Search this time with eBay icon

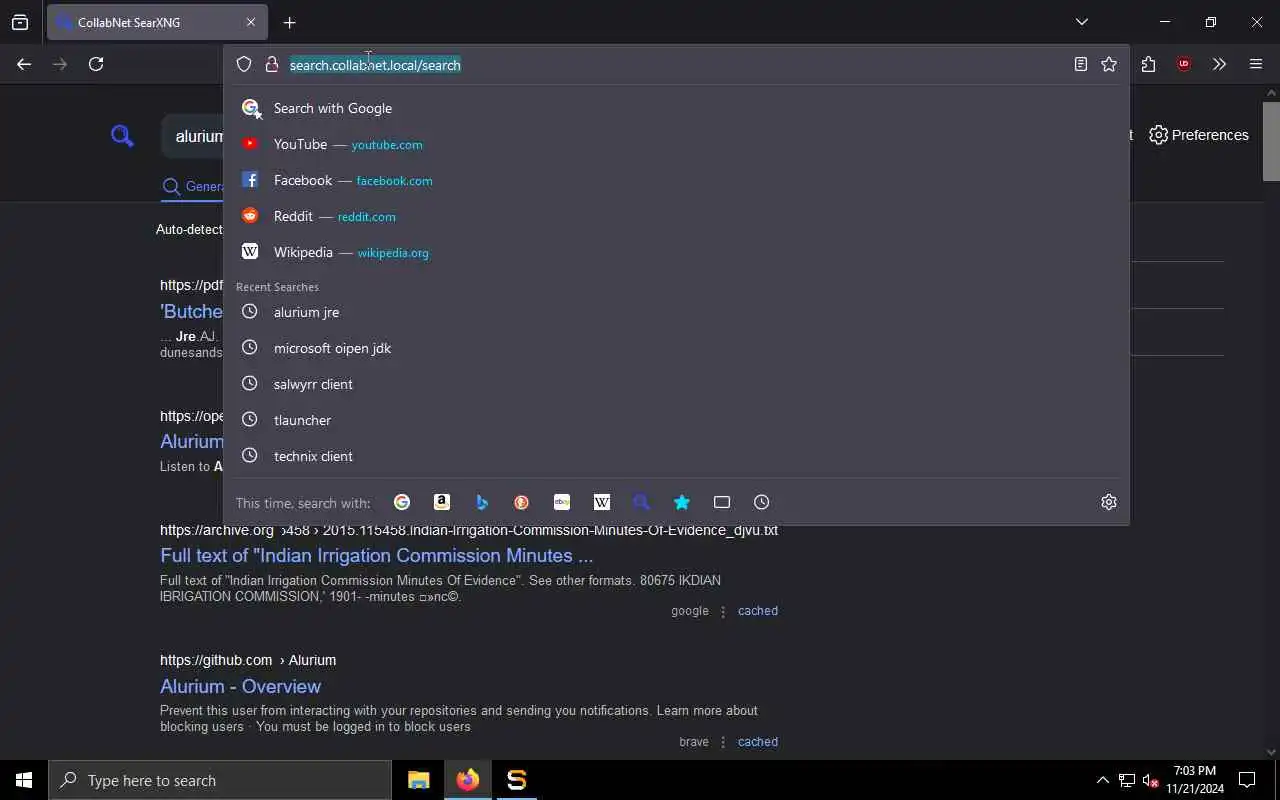point(562,502)
